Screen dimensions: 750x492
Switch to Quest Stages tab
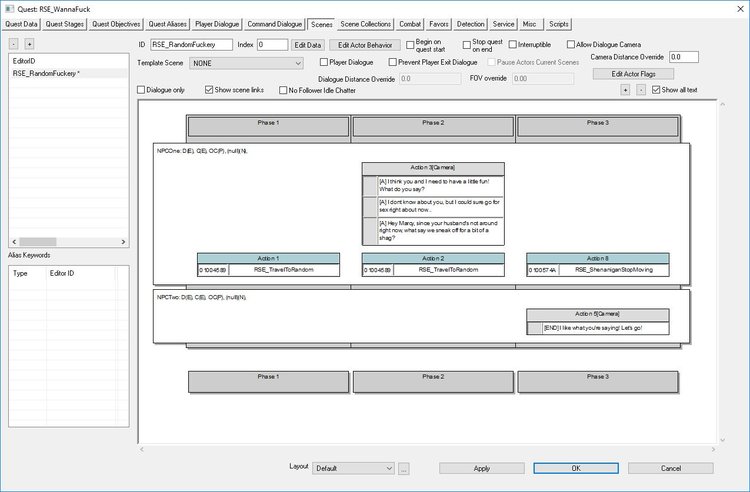(x=65, y=24)
